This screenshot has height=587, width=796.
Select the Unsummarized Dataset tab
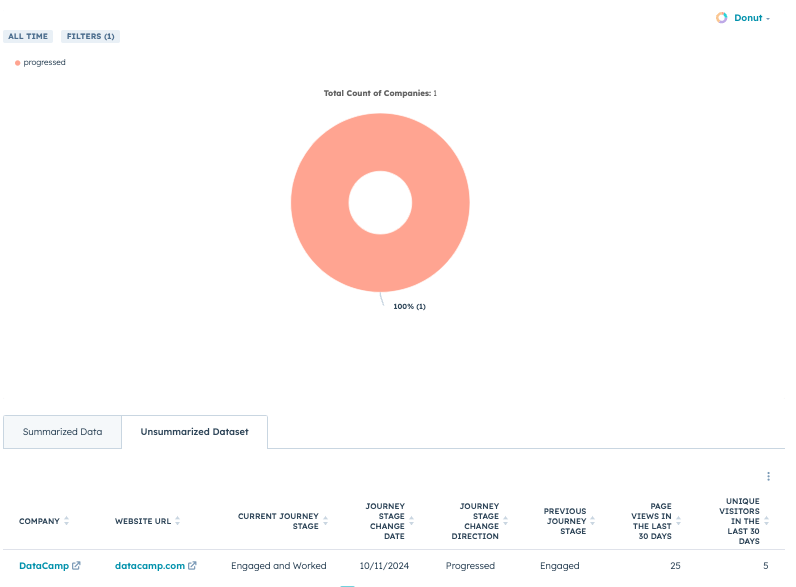pyautogui.click(x=194, y=432)
